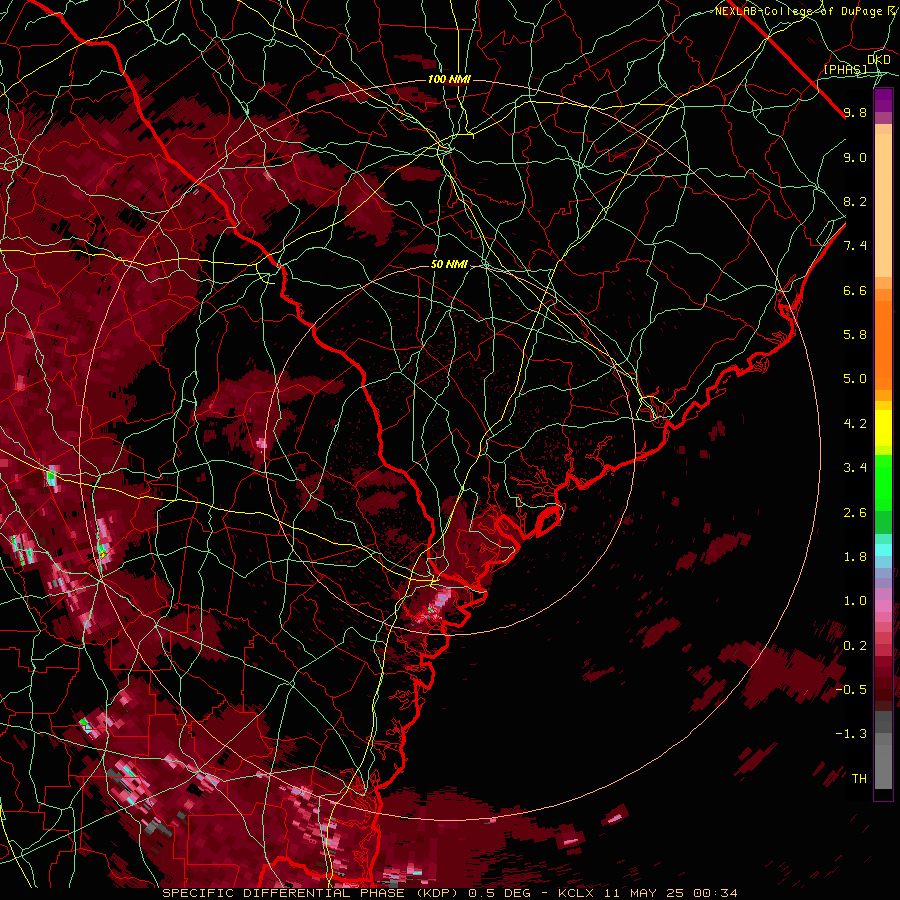Click the 7.4 value on the color scale
The width and height of the screenshot is (900, 900).
855,246
